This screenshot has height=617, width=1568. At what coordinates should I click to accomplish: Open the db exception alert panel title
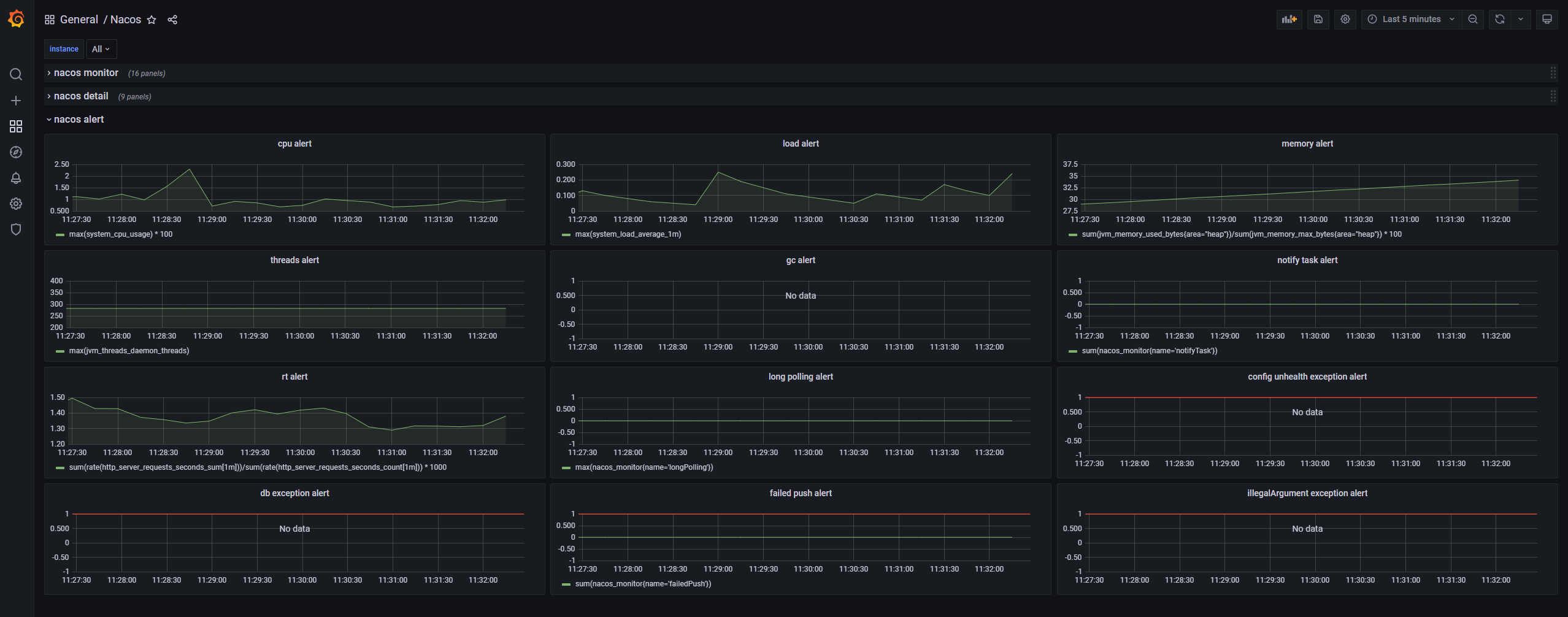click(294, 493)
